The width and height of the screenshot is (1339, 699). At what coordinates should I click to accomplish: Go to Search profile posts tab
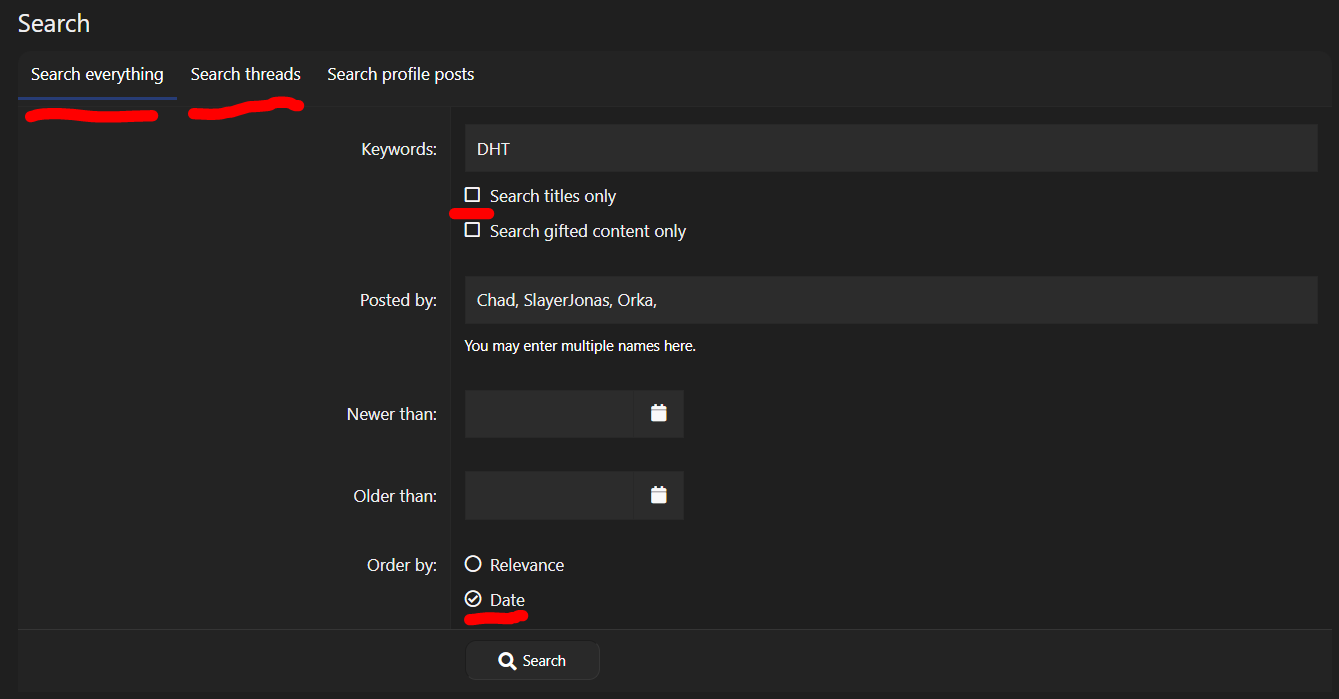400,75
